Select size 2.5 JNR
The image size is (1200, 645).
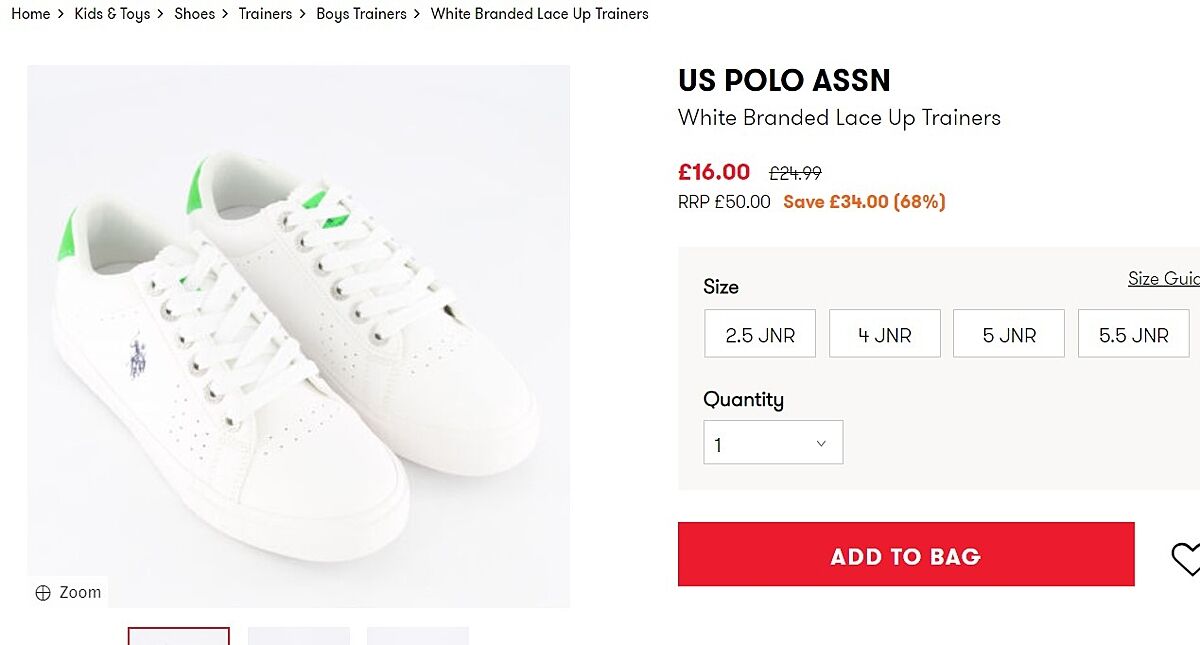click(760, 334)
